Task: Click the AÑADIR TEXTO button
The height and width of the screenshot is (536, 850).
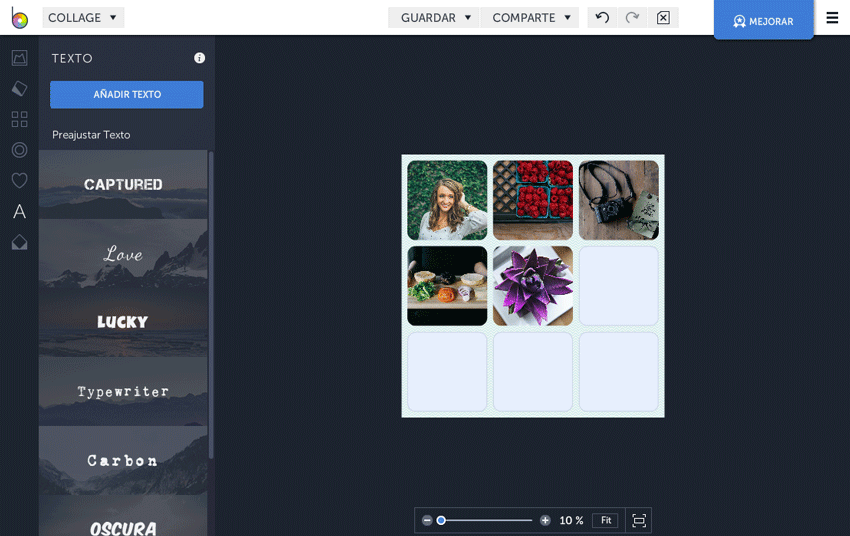Action: coord(127,95)
